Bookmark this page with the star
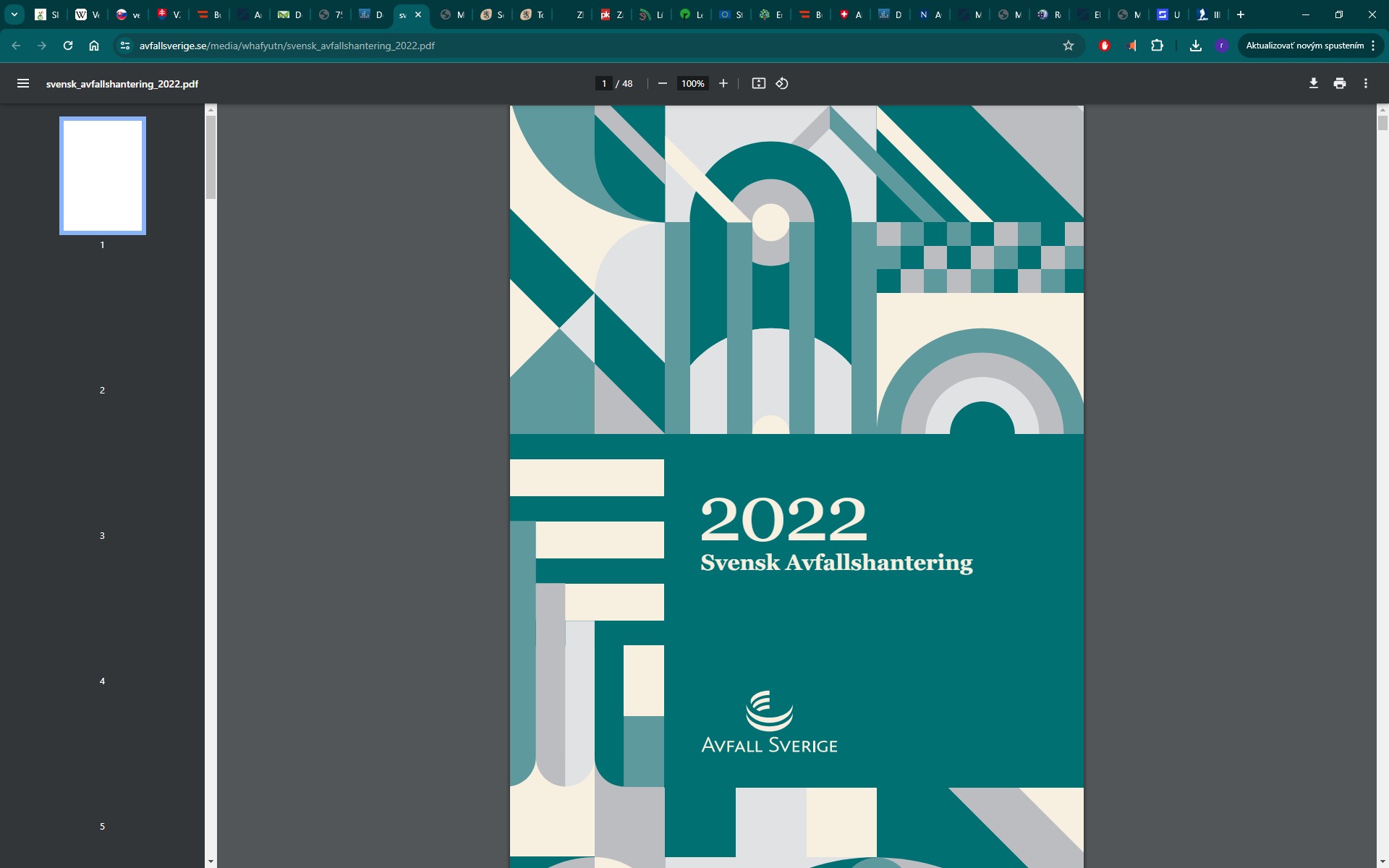1389x868 pixels. coord(1069,46)
